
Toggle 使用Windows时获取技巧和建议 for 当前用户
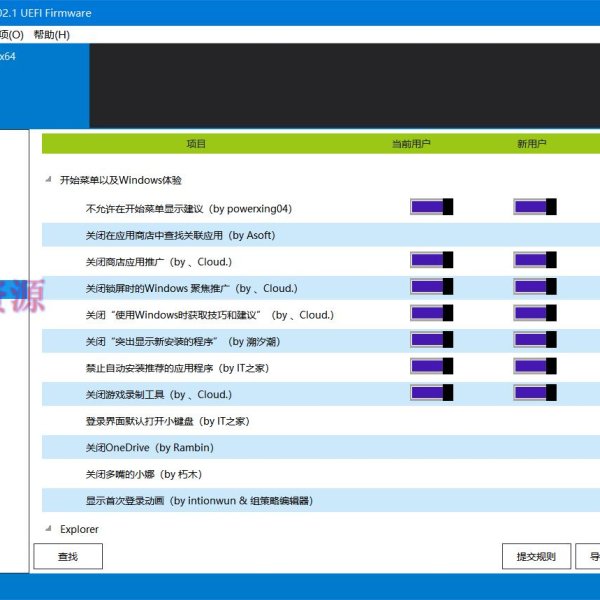pos(431,313)
